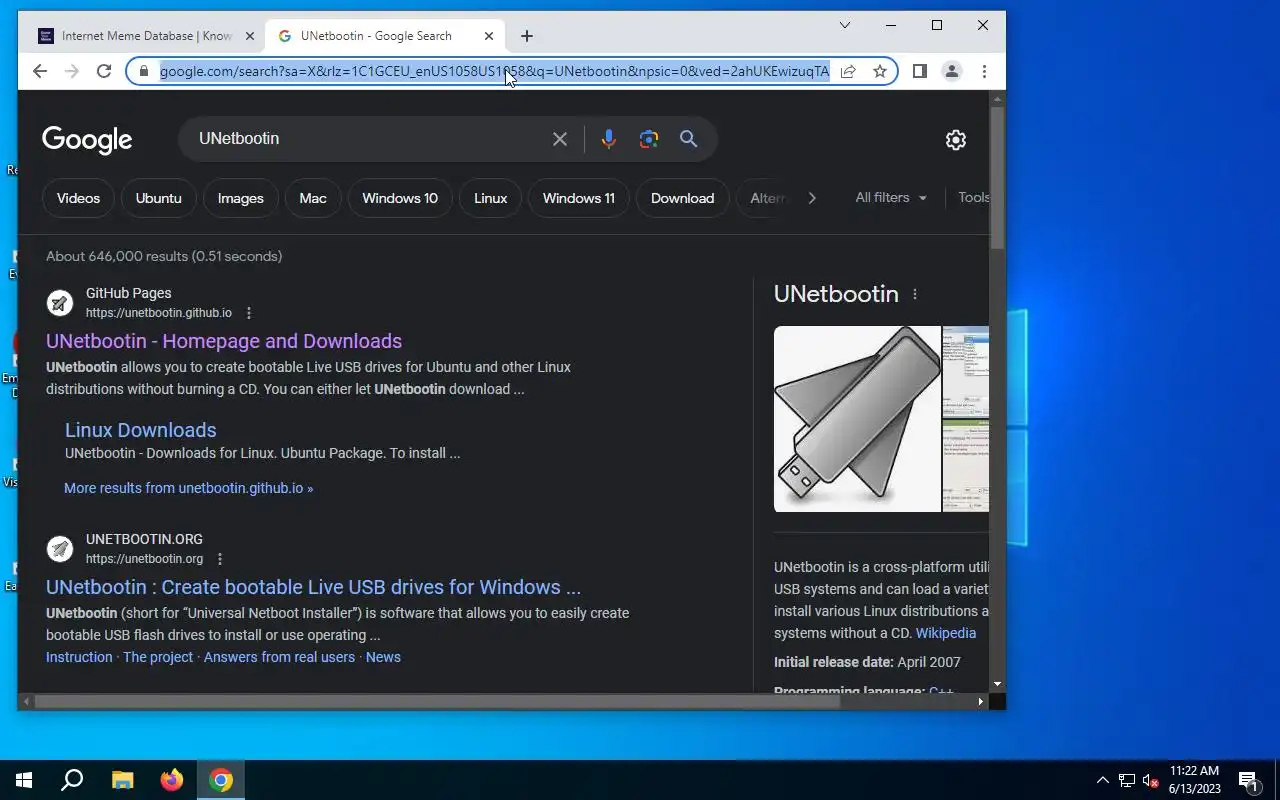Select the UNetbootin Google Search tab
Image resolution: width=1280 pixels, height=800 pixels.
click(x=385, y=36)
